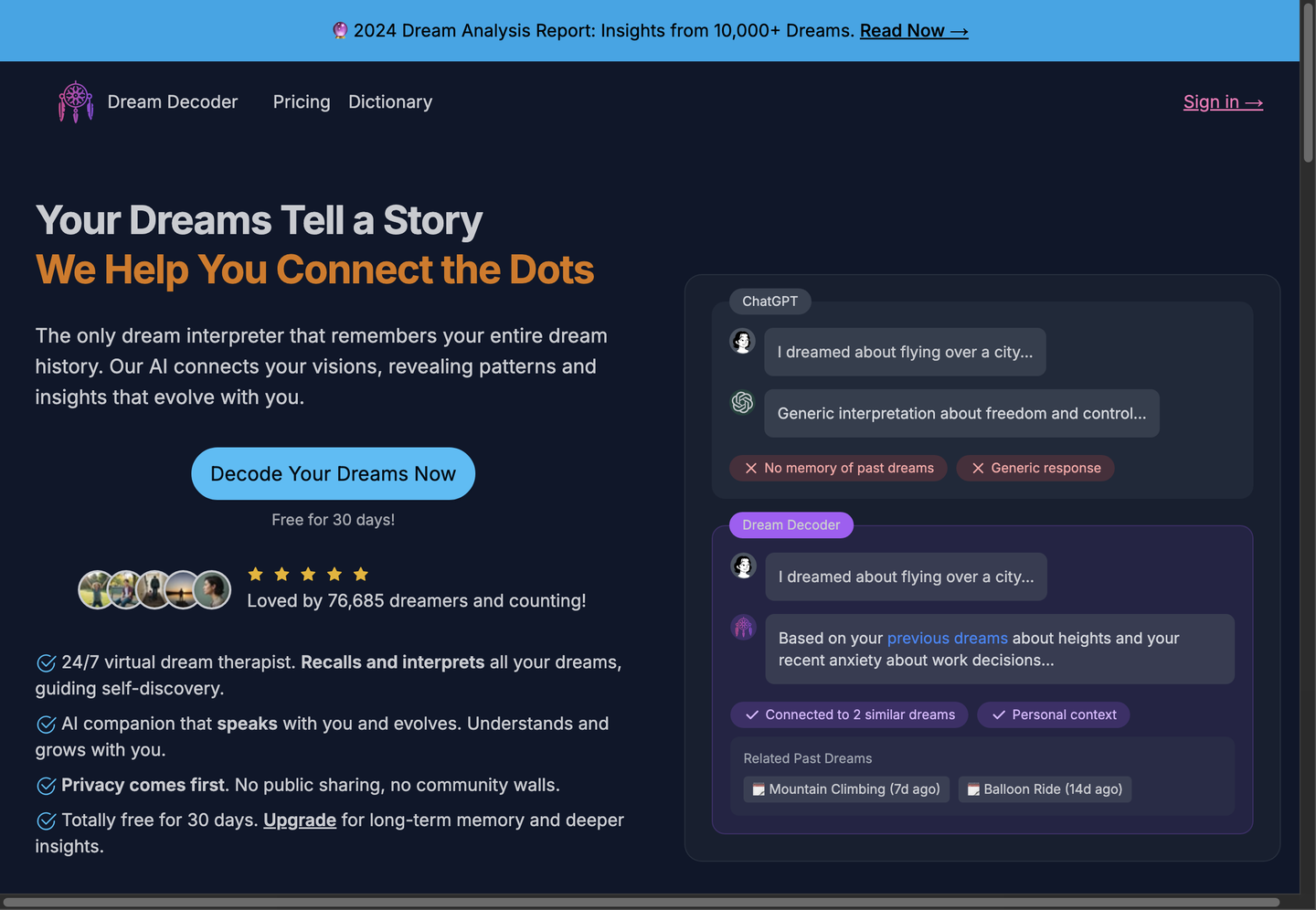This screenshot has width=1316, height=910.
Task: Click the crystal ball icon in banner
Action: 340,31
